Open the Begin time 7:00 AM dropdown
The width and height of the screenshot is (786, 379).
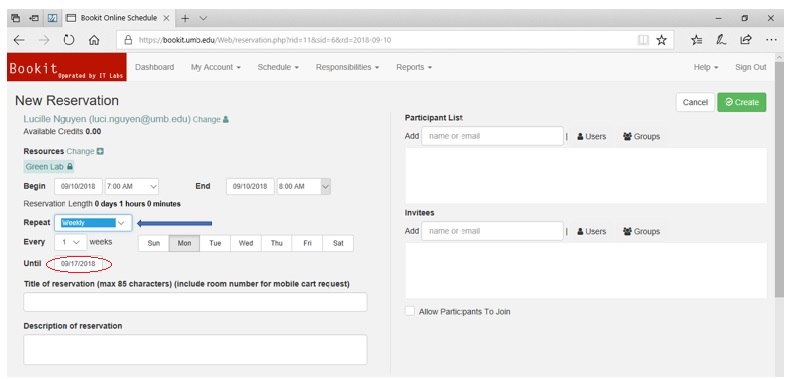pyautogui.click(x=132, y=186)
